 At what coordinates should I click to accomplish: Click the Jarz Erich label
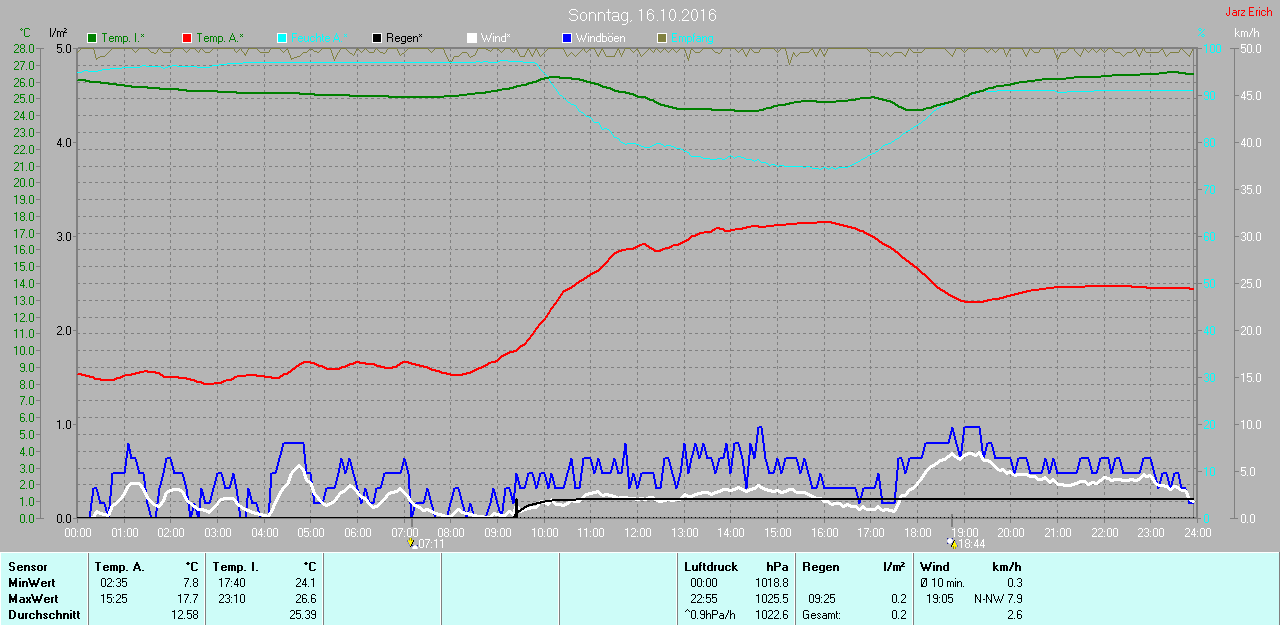[1248, 12]
